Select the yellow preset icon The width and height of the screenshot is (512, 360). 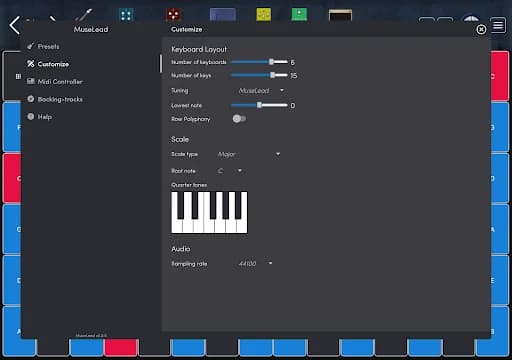pos(263,15)
